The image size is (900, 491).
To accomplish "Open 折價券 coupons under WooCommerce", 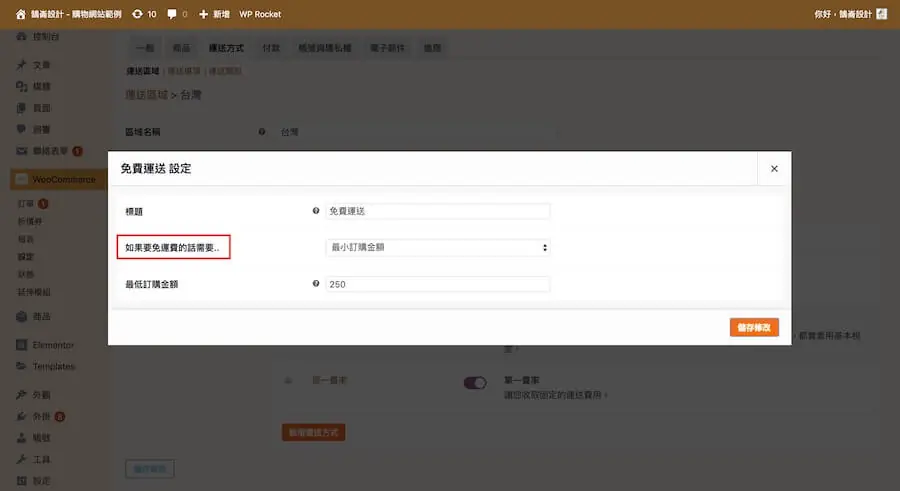I will click(x=30, y=221).
